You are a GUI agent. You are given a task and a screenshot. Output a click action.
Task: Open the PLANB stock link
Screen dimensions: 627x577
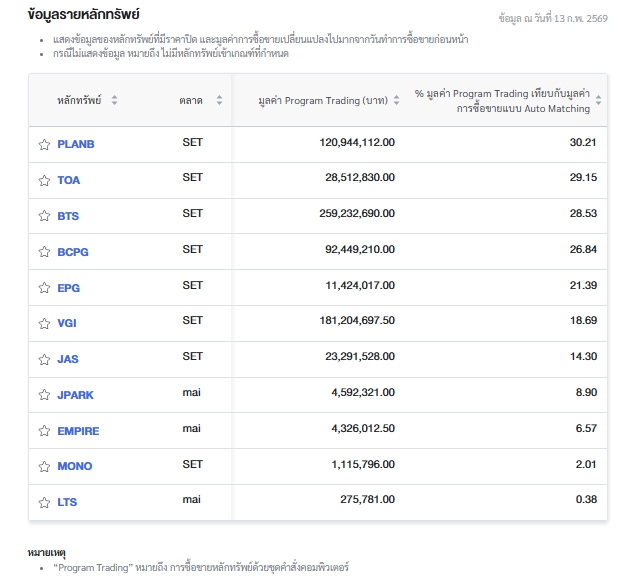point(76,144)
